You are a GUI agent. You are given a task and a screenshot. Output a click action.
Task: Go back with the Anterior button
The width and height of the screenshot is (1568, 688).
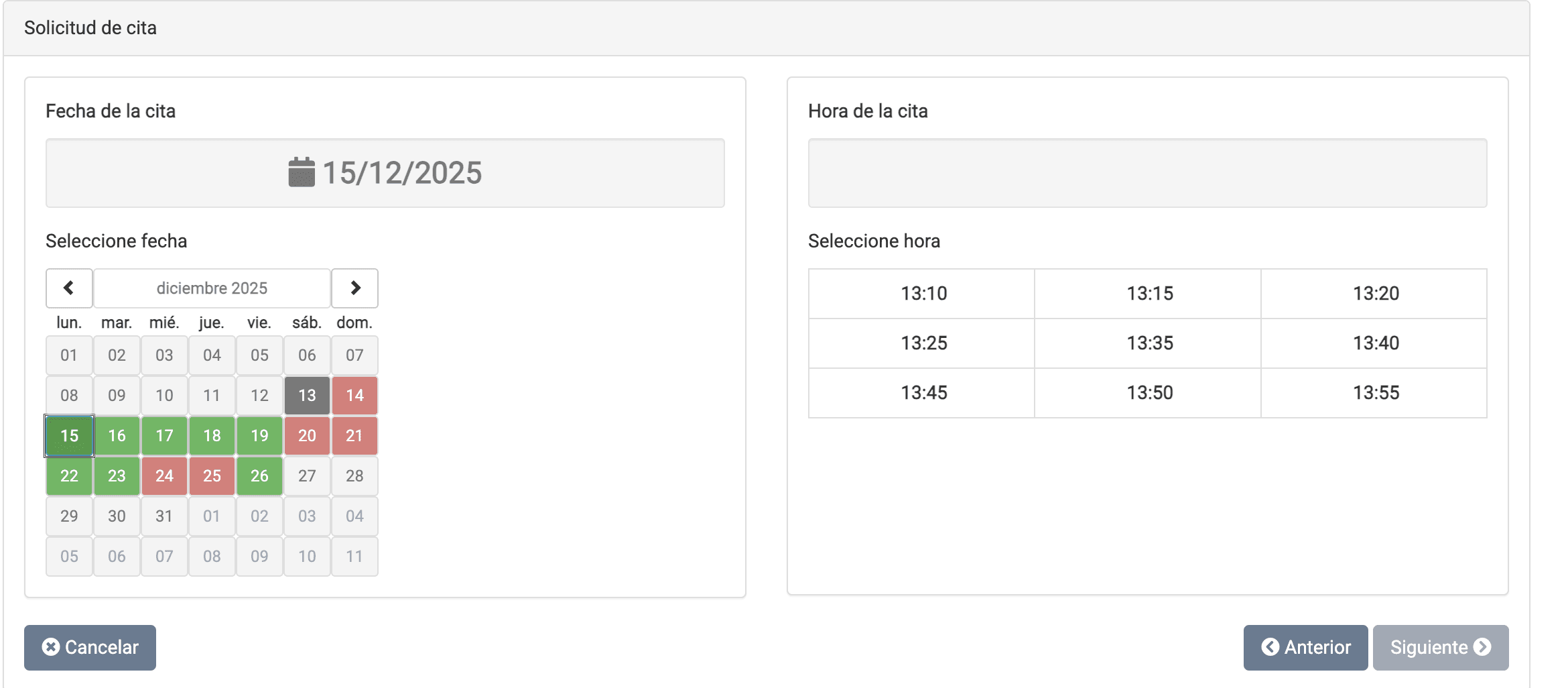point(1305,647)
